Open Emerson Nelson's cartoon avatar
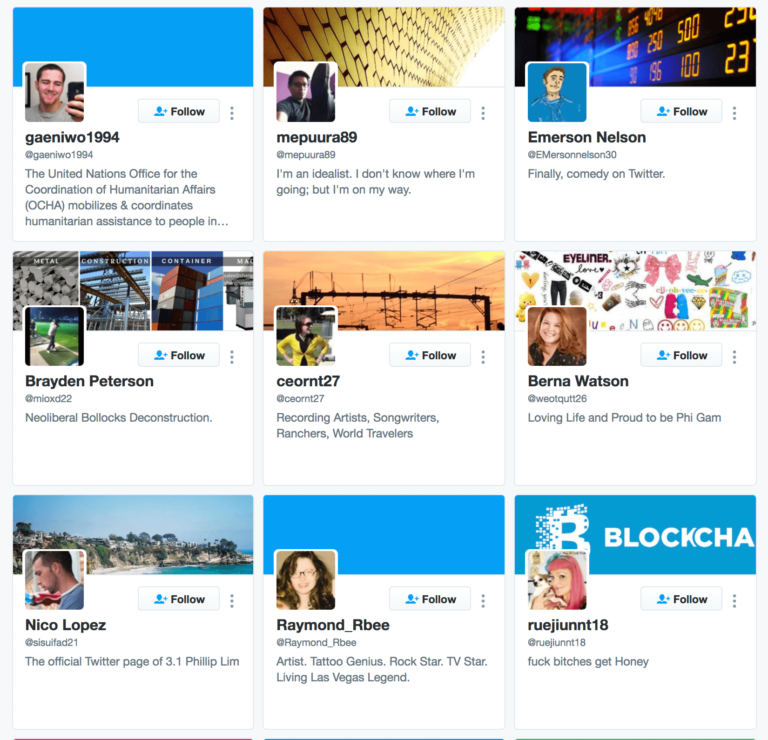Screen dimensions: 768x740 (x=557, y=92)
